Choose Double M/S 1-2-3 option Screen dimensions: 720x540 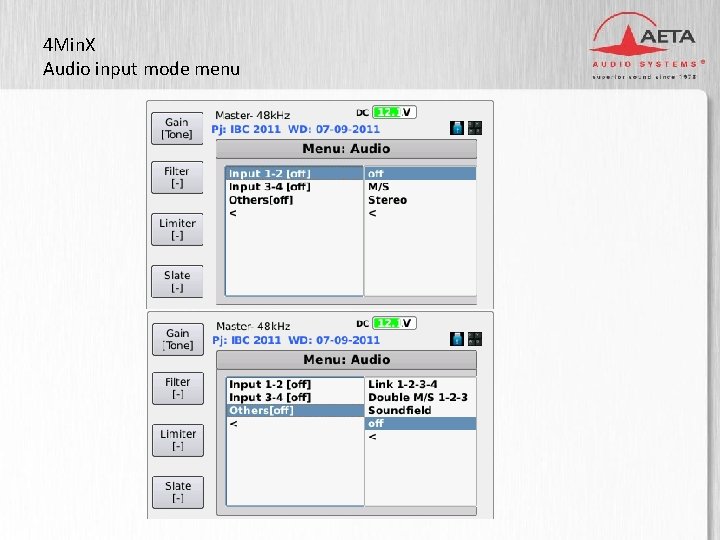pyautogui.click(x=418, y=397)
